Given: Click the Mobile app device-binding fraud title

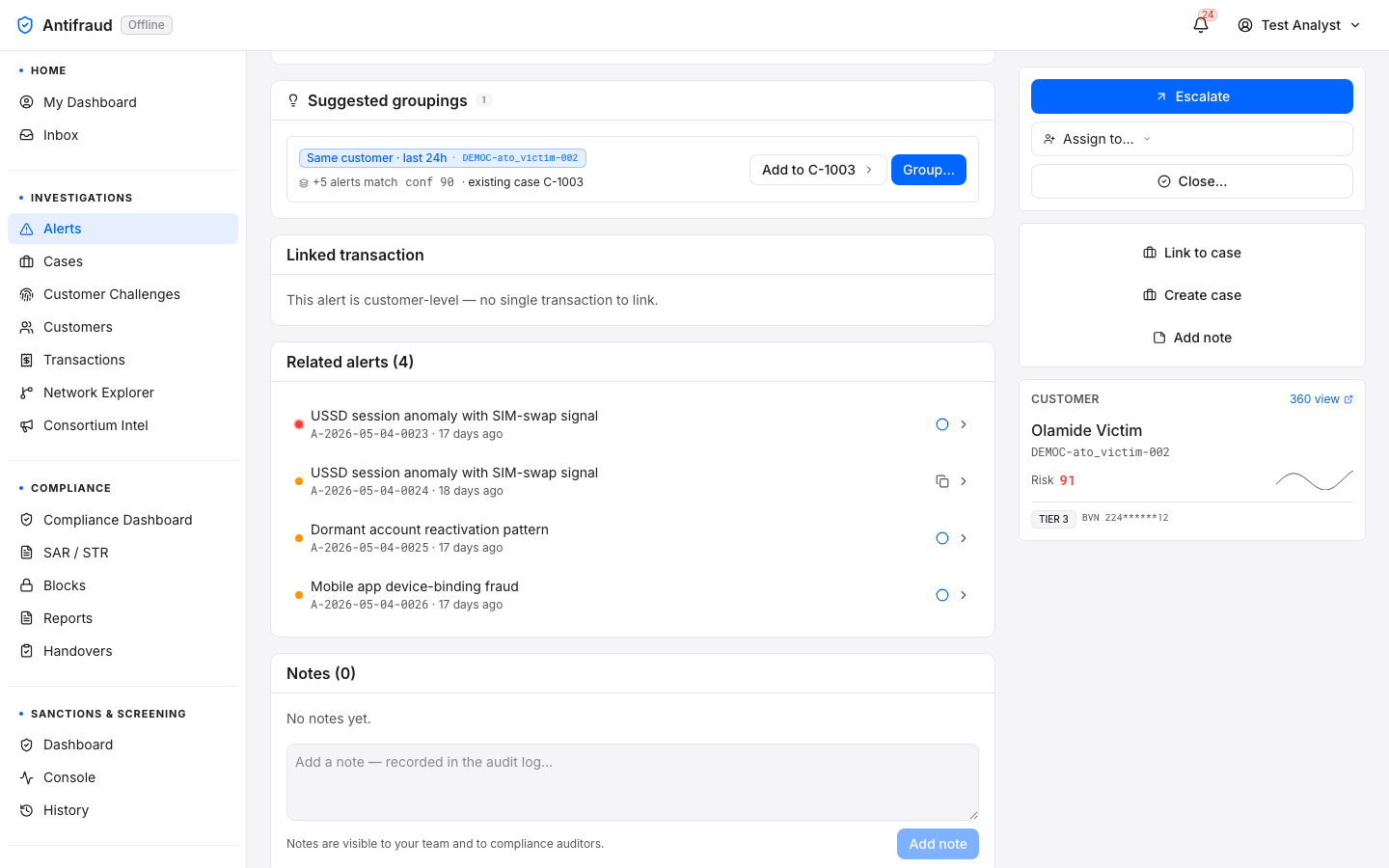Looking at the screenshot, I should [415, 586].
